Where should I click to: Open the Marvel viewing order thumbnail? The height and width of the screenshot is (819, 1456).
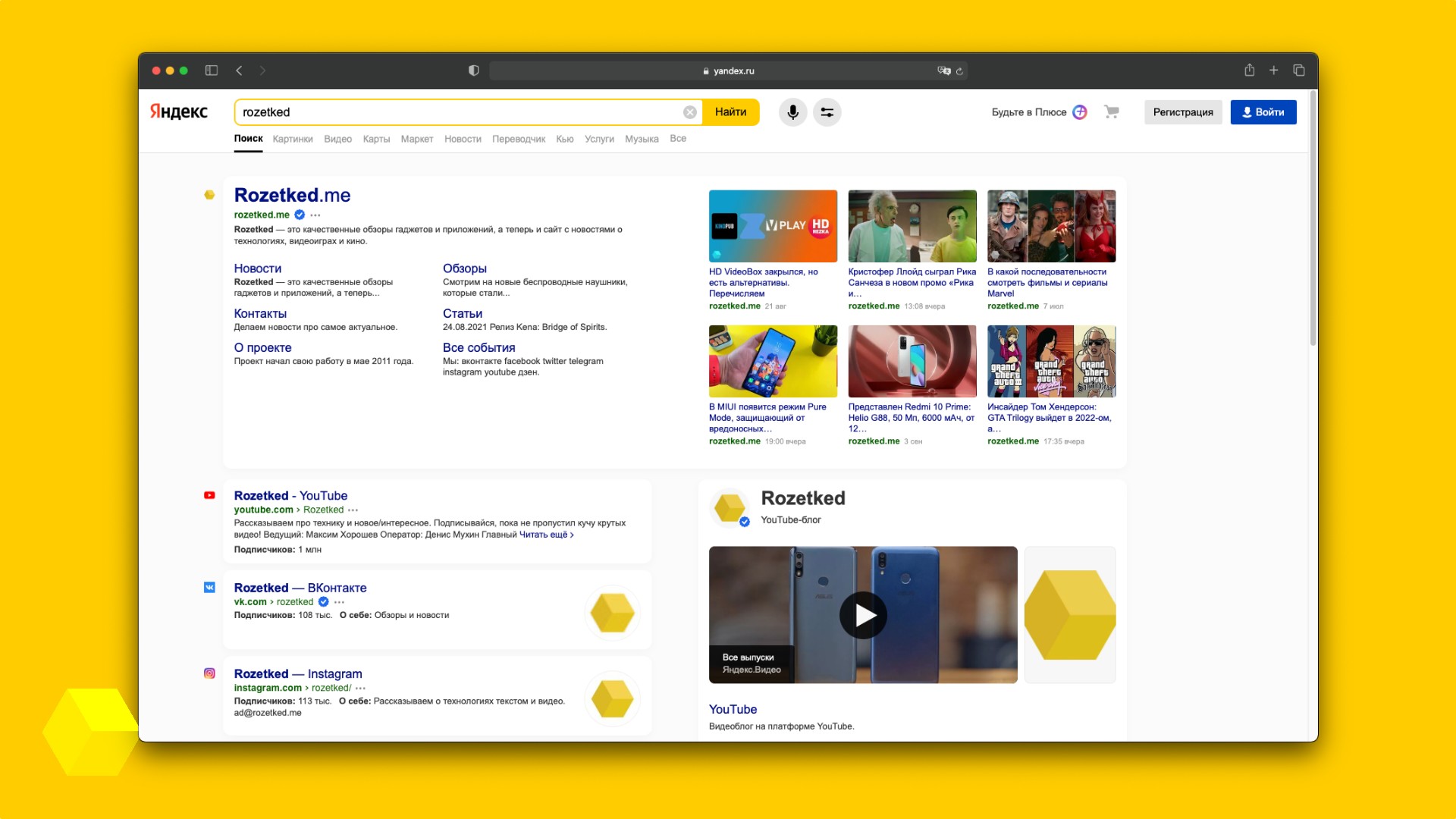tap(1052, 226)
